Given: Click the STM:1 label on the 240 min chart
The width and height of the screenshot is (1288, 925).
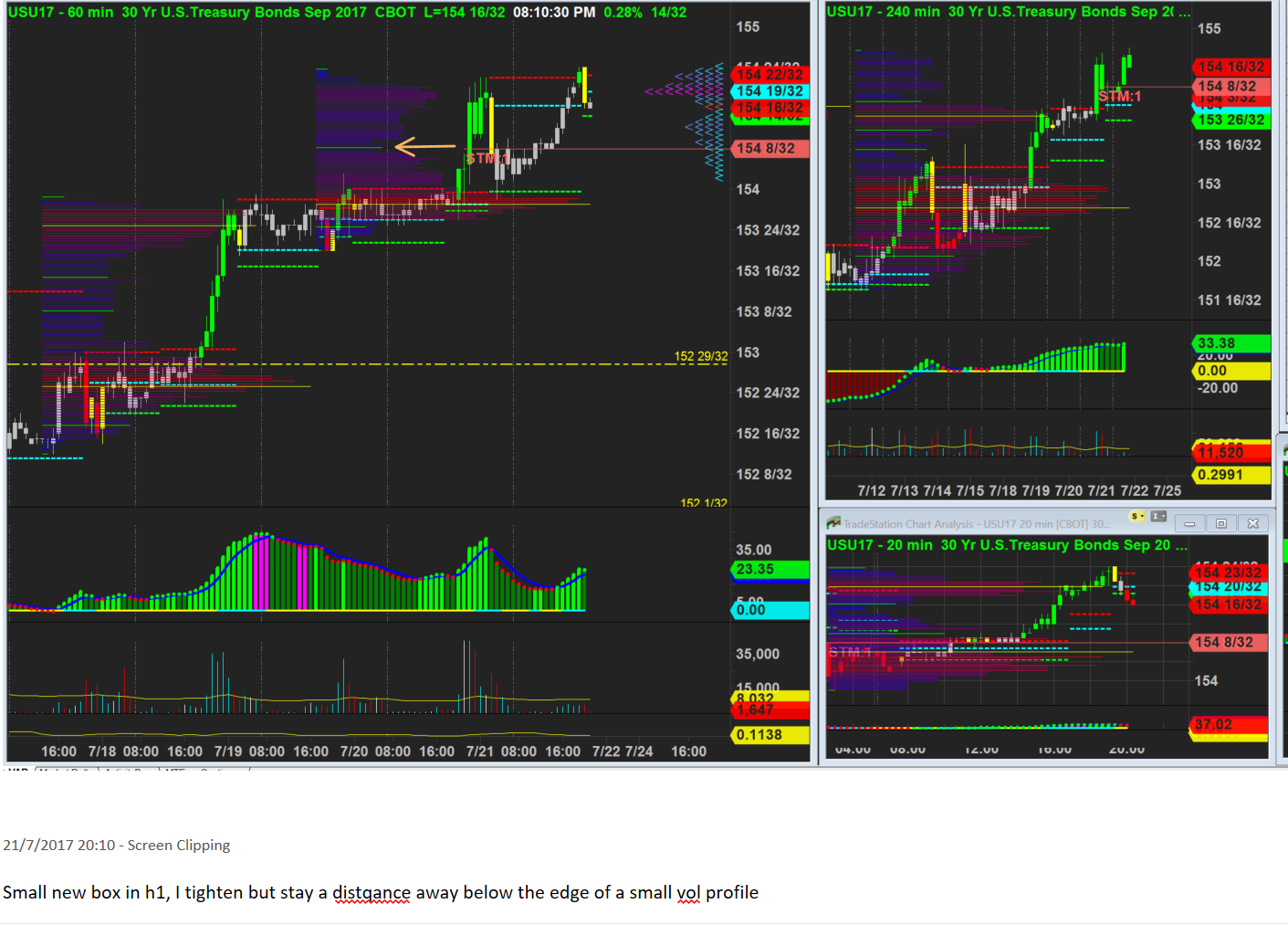Looking at the screenshot, I should point(1120,97).
